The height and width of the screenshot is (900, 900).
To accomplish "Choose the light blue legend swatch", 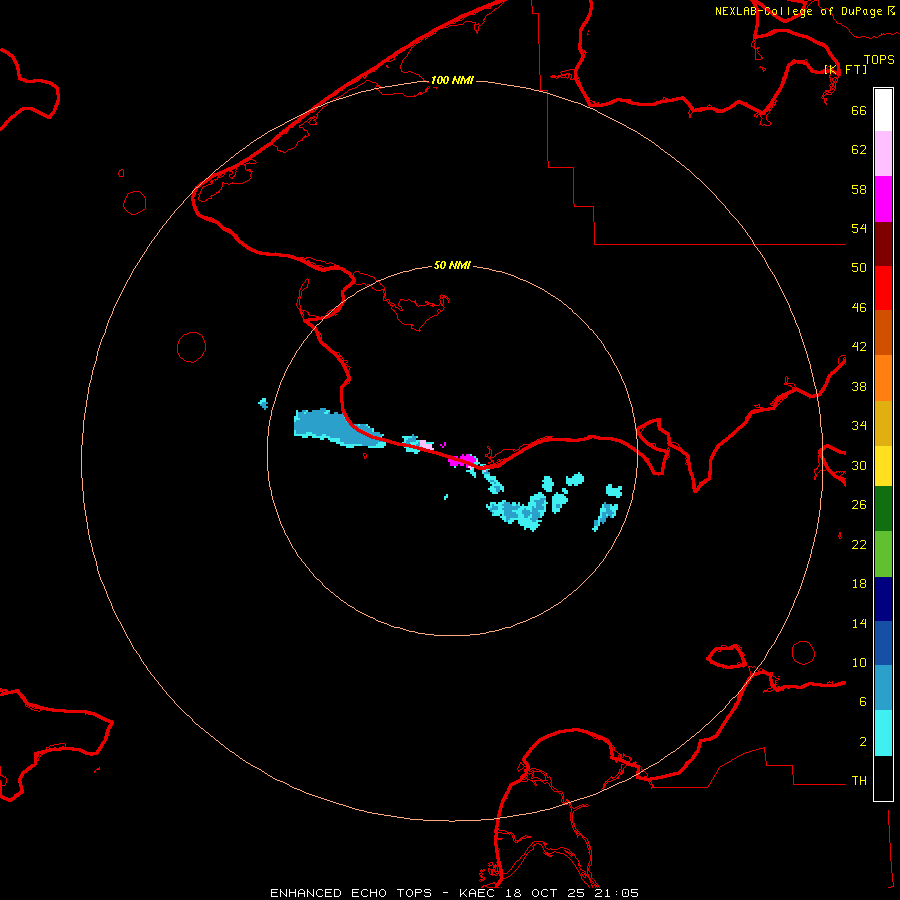I will (883, 688).
